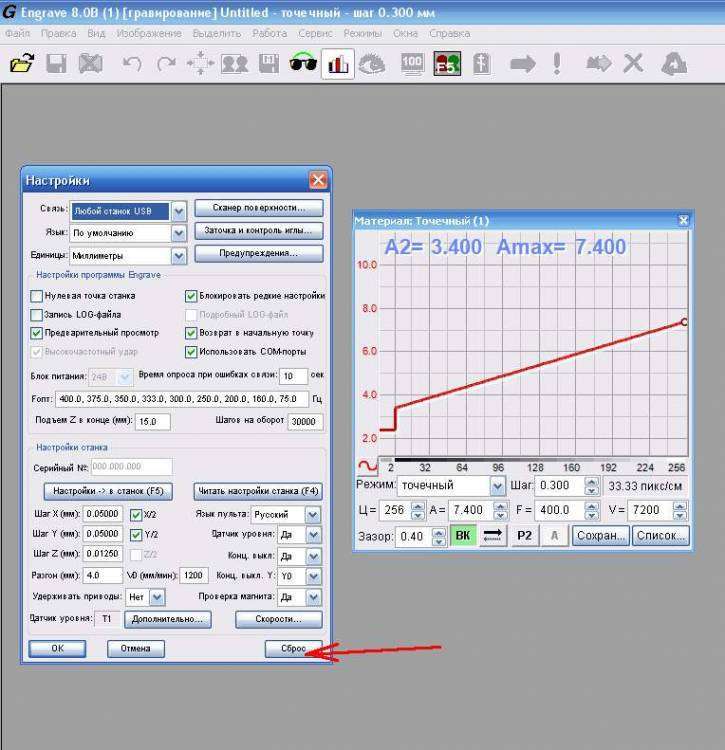
Task: Click the bar chart histogram toolbar icon
Action: [337, 64]
